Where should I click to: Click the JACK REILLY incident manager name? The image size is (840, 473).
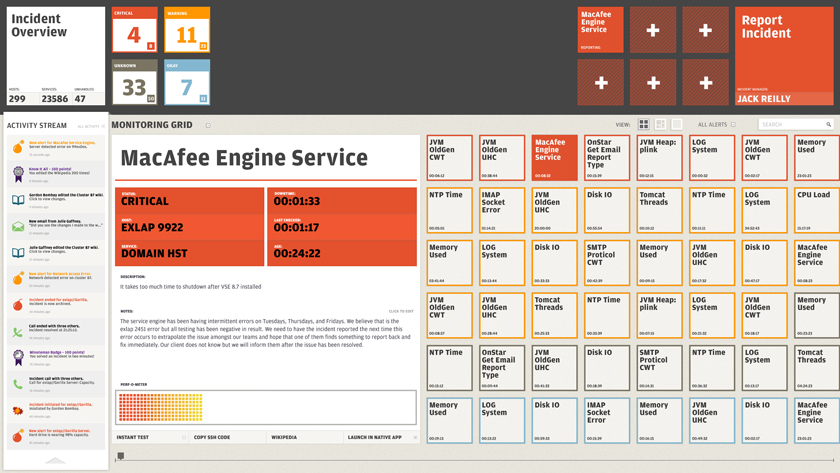click(764, 99)
